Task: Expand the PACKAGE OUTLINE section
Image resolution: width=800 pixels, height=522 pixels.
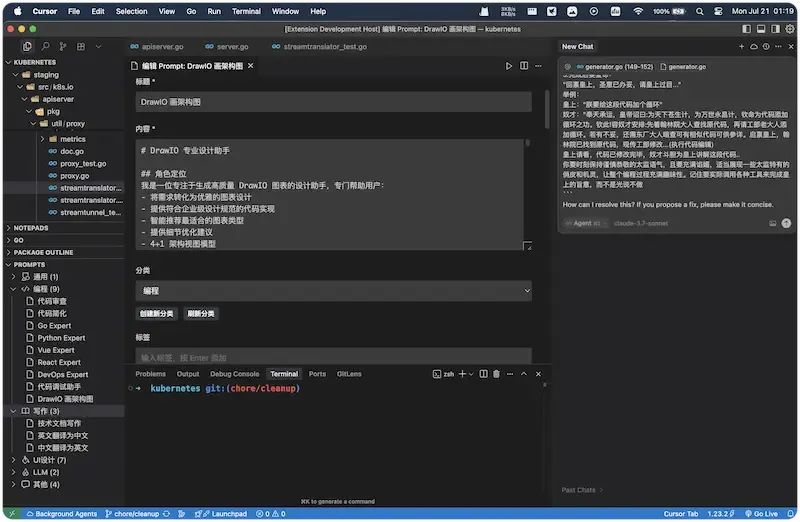Action: point(43,253)
